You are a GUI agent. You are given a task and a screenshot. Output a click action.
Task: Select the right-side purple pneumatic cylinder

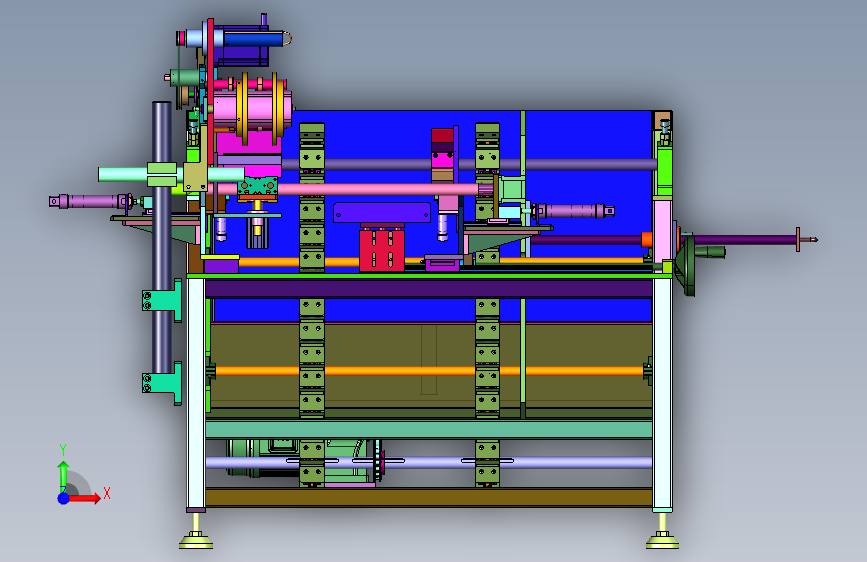575,211
